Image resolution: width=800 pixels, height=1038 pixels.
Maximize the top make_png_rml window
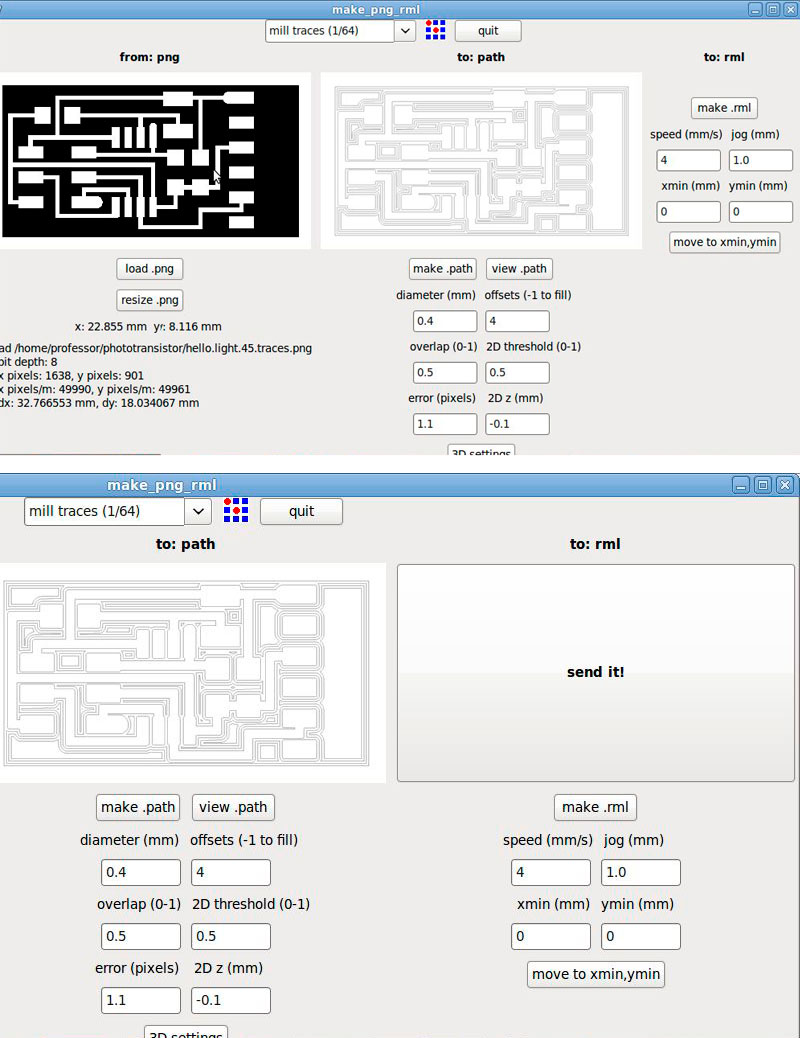[773, 9]
